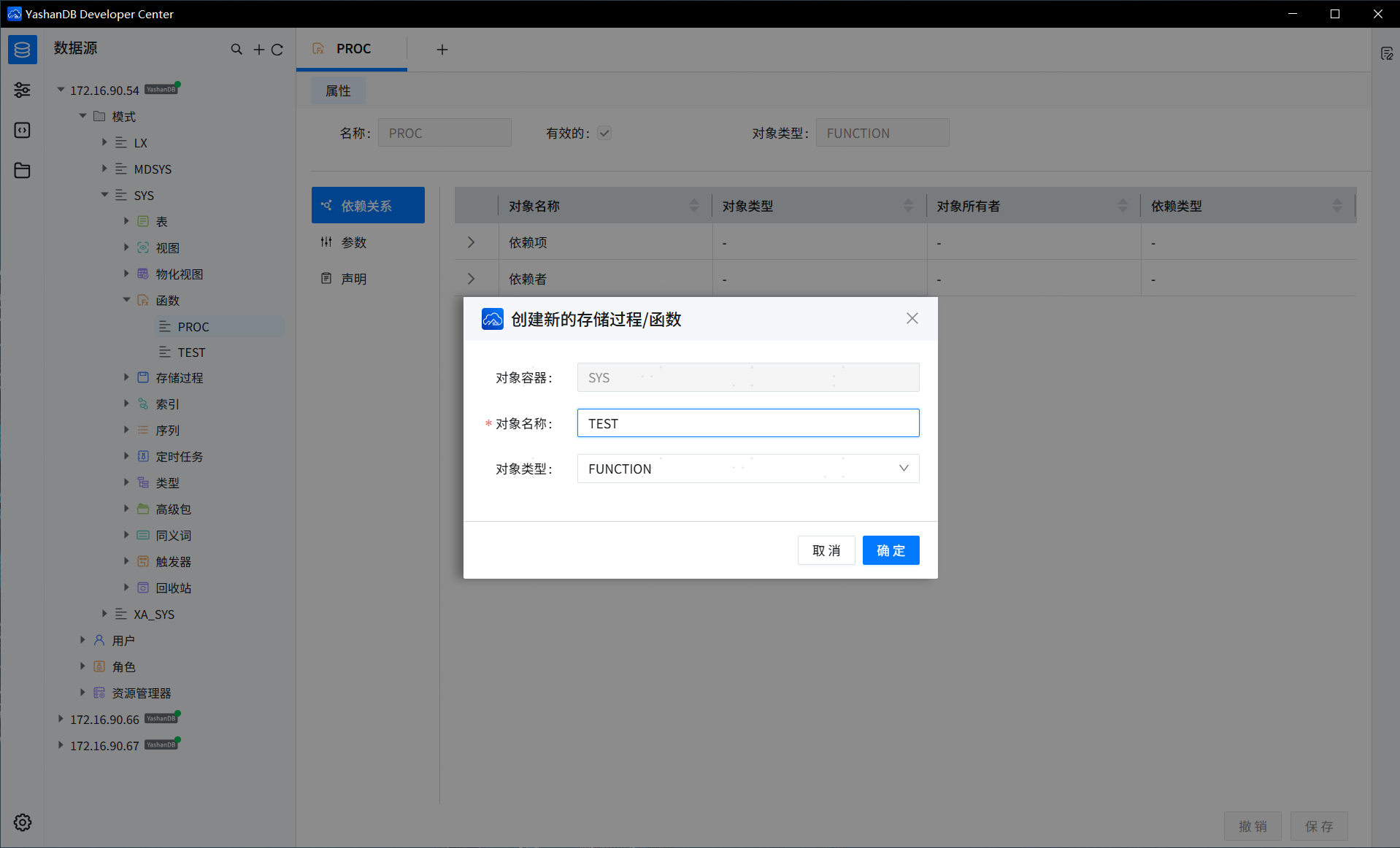Switch to the PROC tab
This screenshot has width=1400, height=848.
tap(352, 49)
